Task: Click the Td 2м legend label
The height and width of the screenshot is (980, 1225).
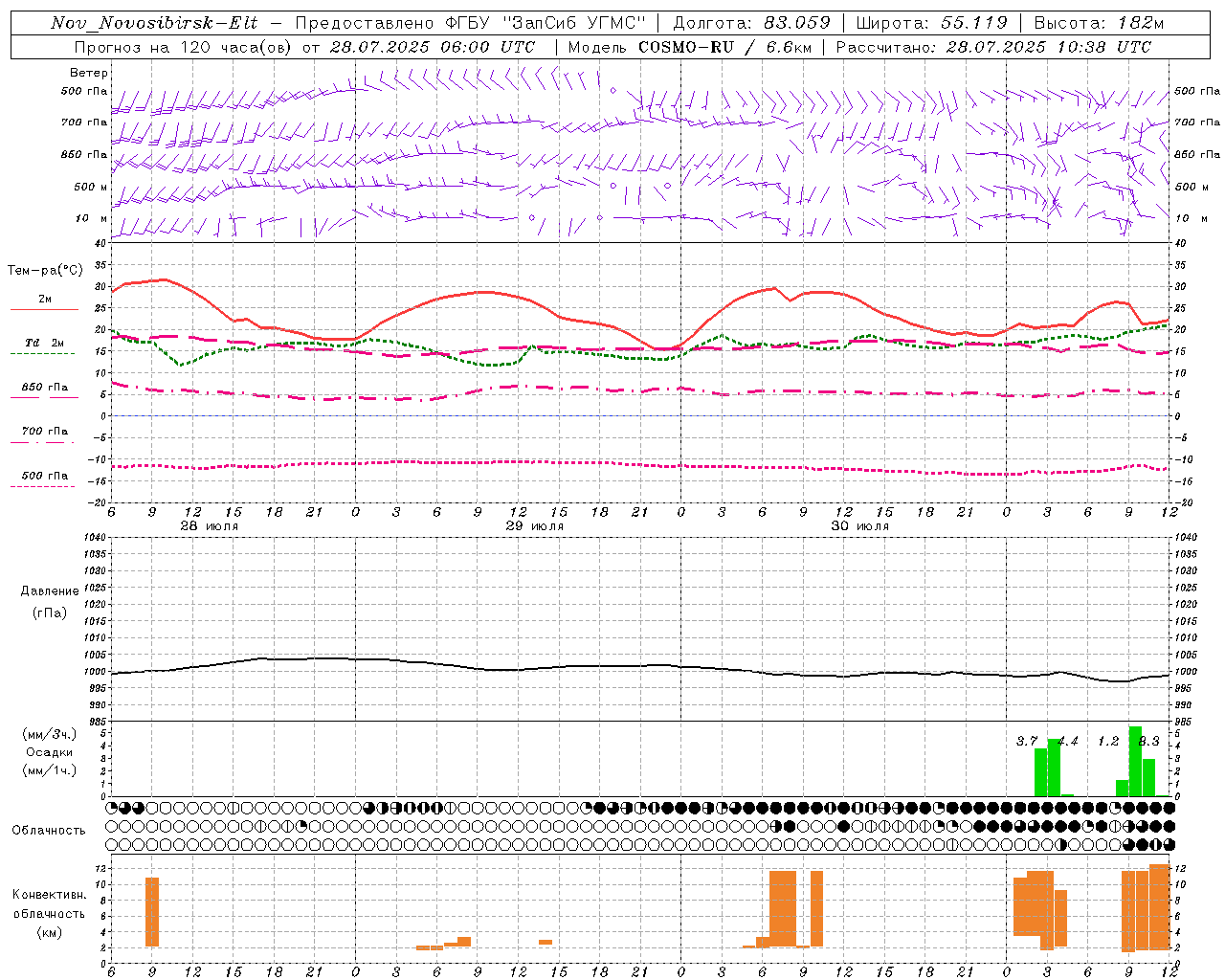Action: point(45,343)
